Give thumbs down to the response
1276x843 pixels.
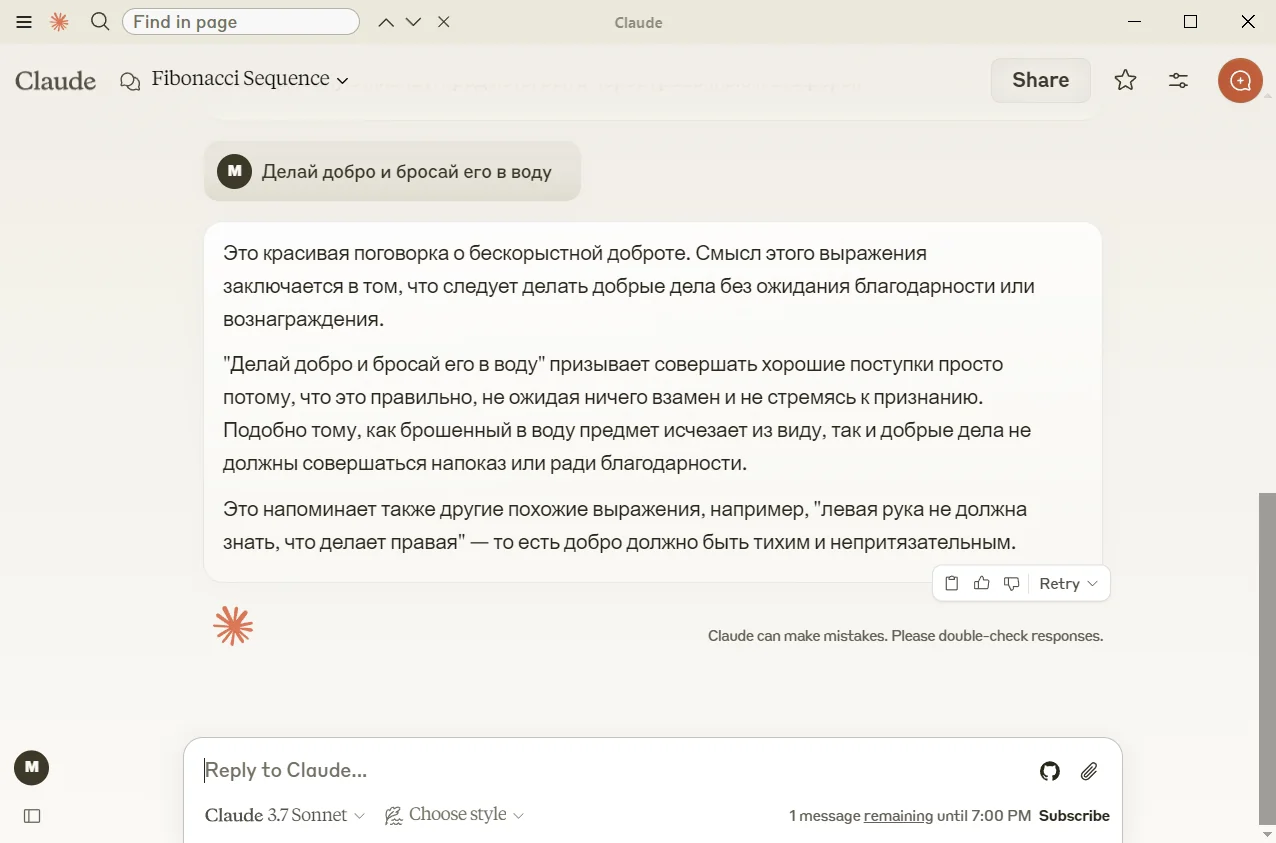tap(1012, 584)
